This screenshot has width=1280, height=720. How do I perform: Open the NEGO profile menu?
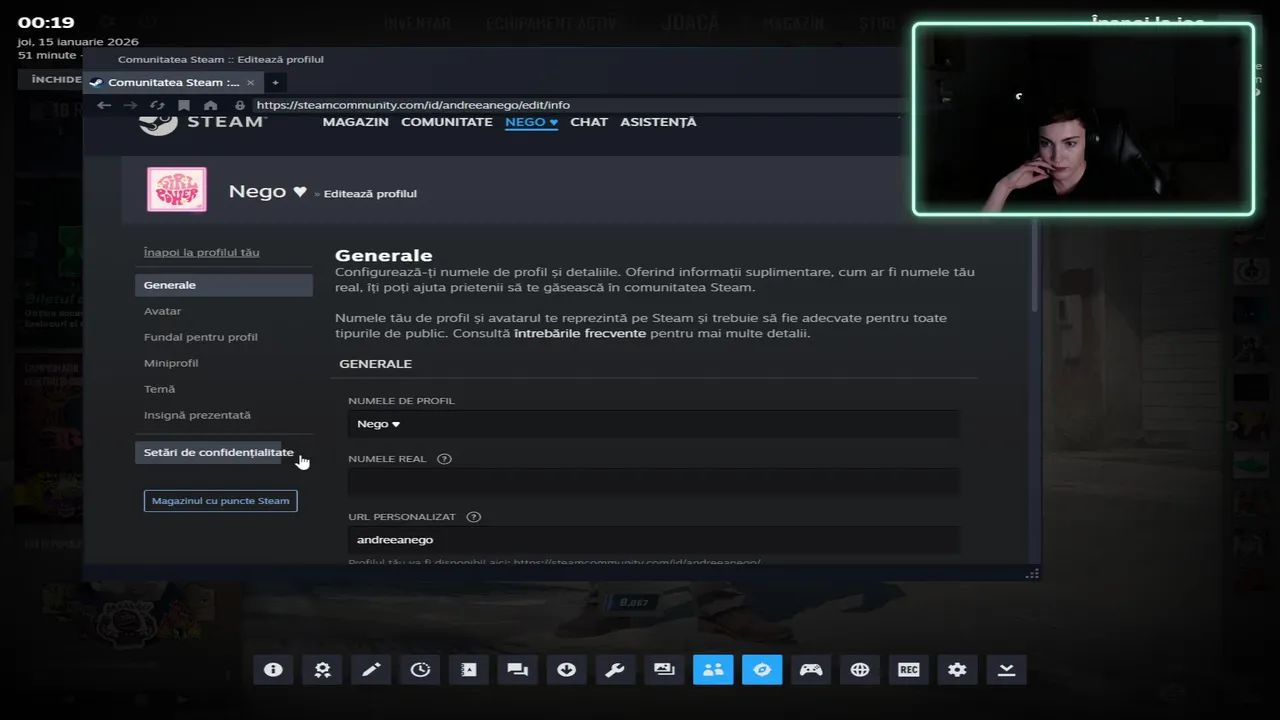(x=531, y=122)
